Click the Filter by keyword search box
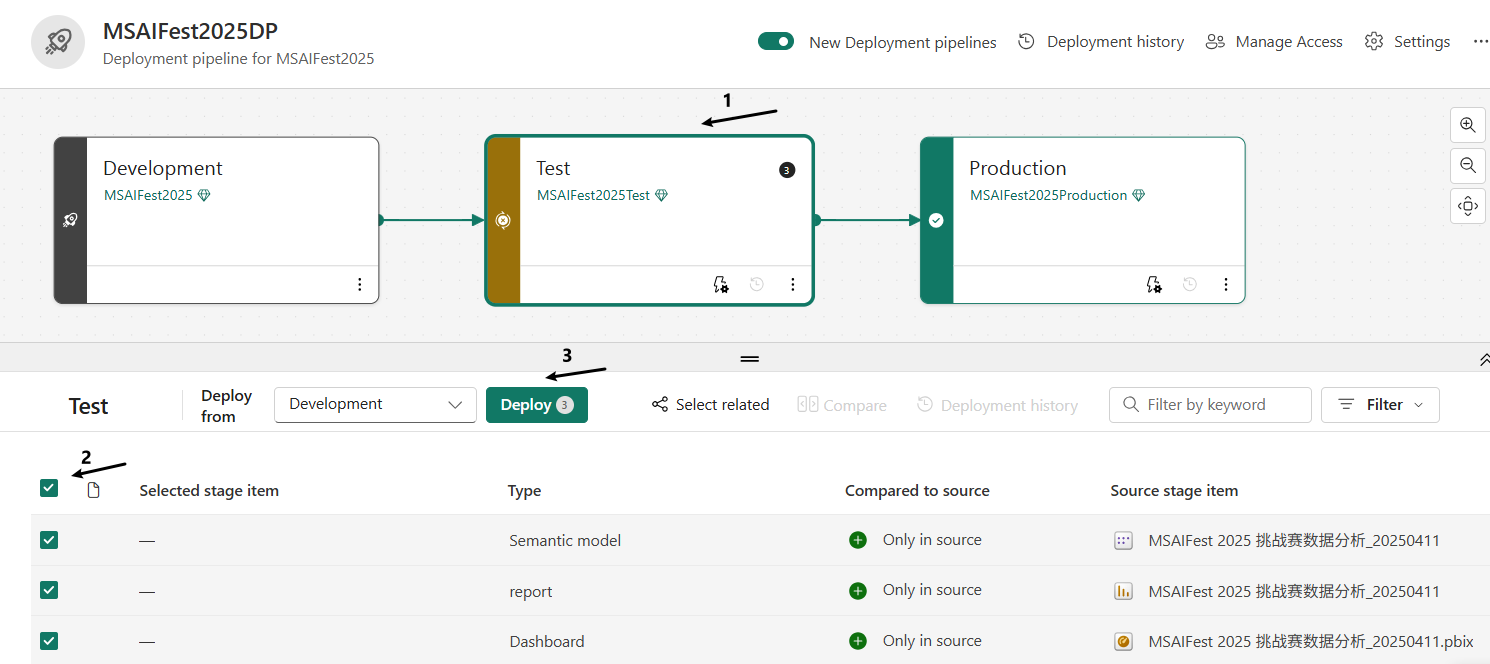The width and height of the screenshot is (1490, 664). (1210, 405)
